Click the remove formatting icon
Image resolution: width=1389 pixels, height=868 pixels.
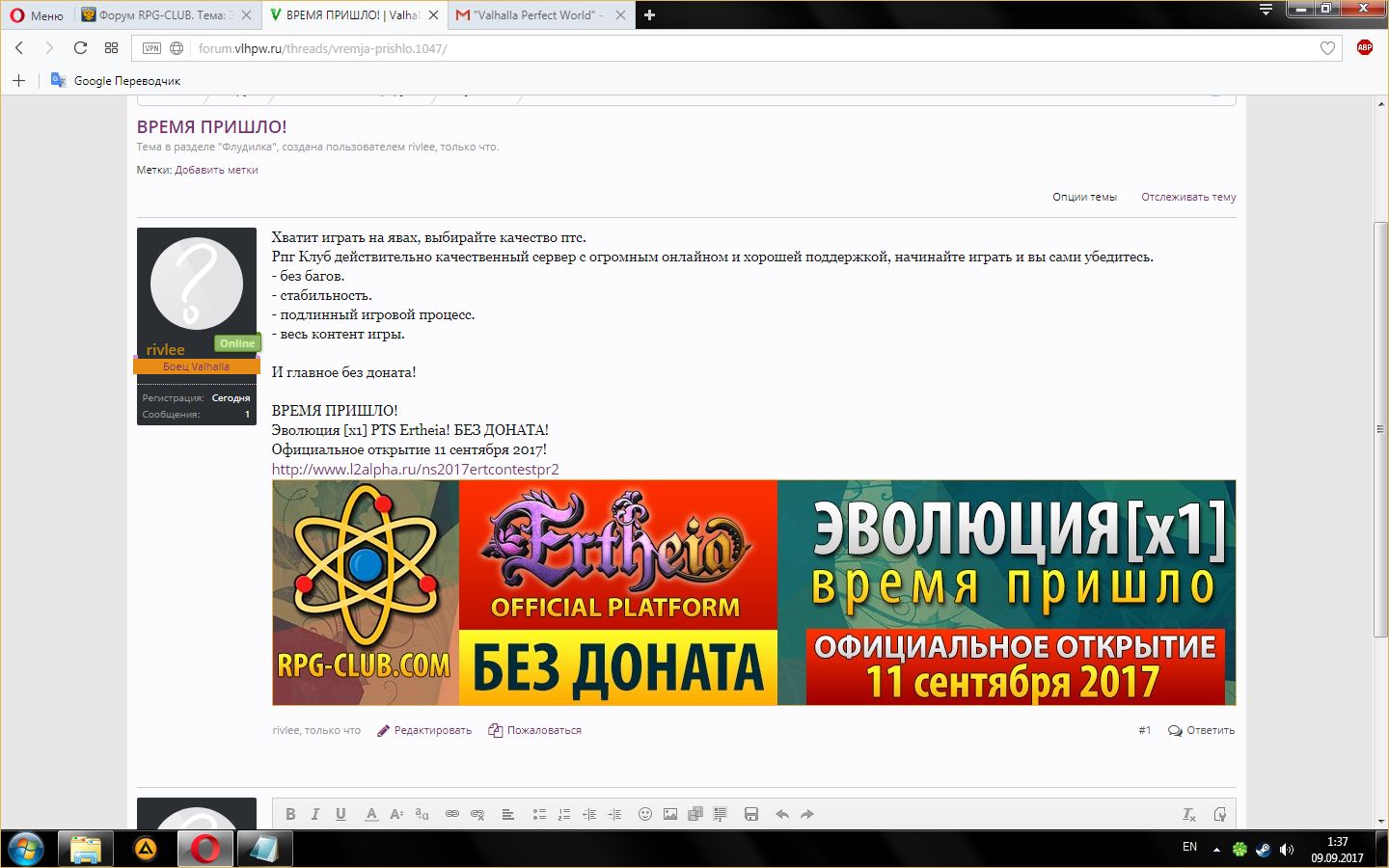coord(1189,814)
